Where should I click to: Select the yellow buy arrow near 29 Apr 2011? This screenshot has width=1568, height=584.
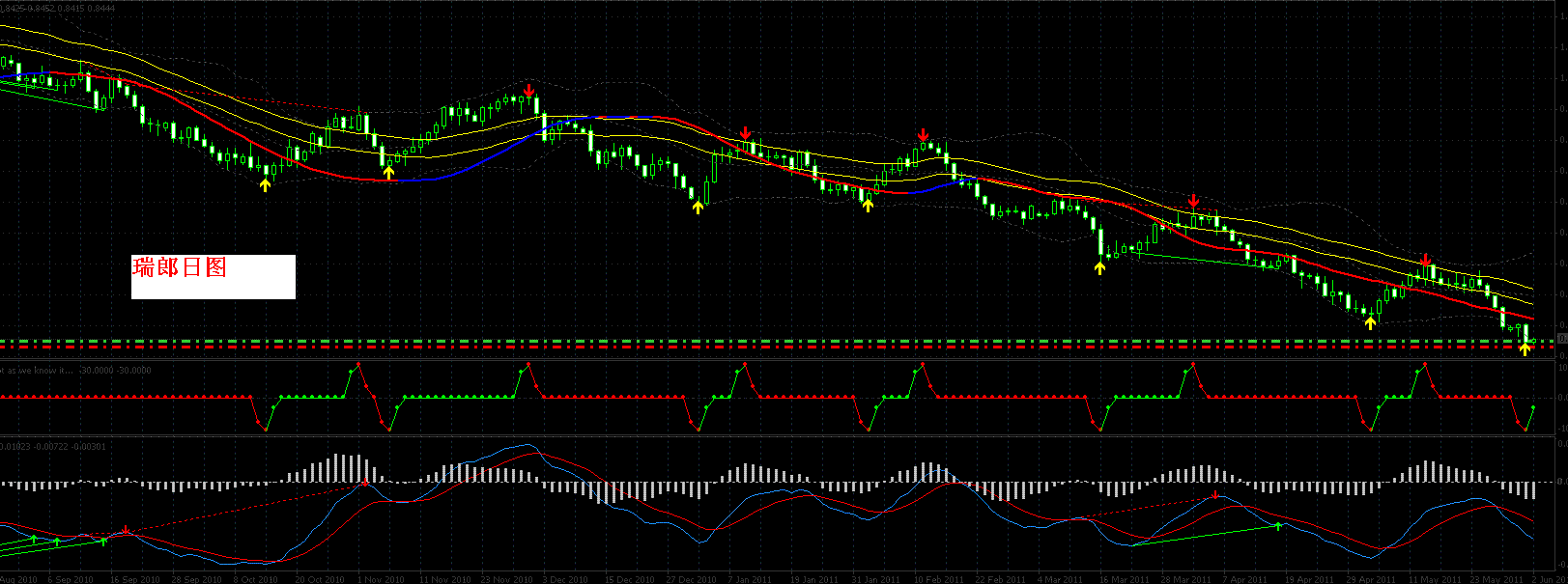[1370, 322]
